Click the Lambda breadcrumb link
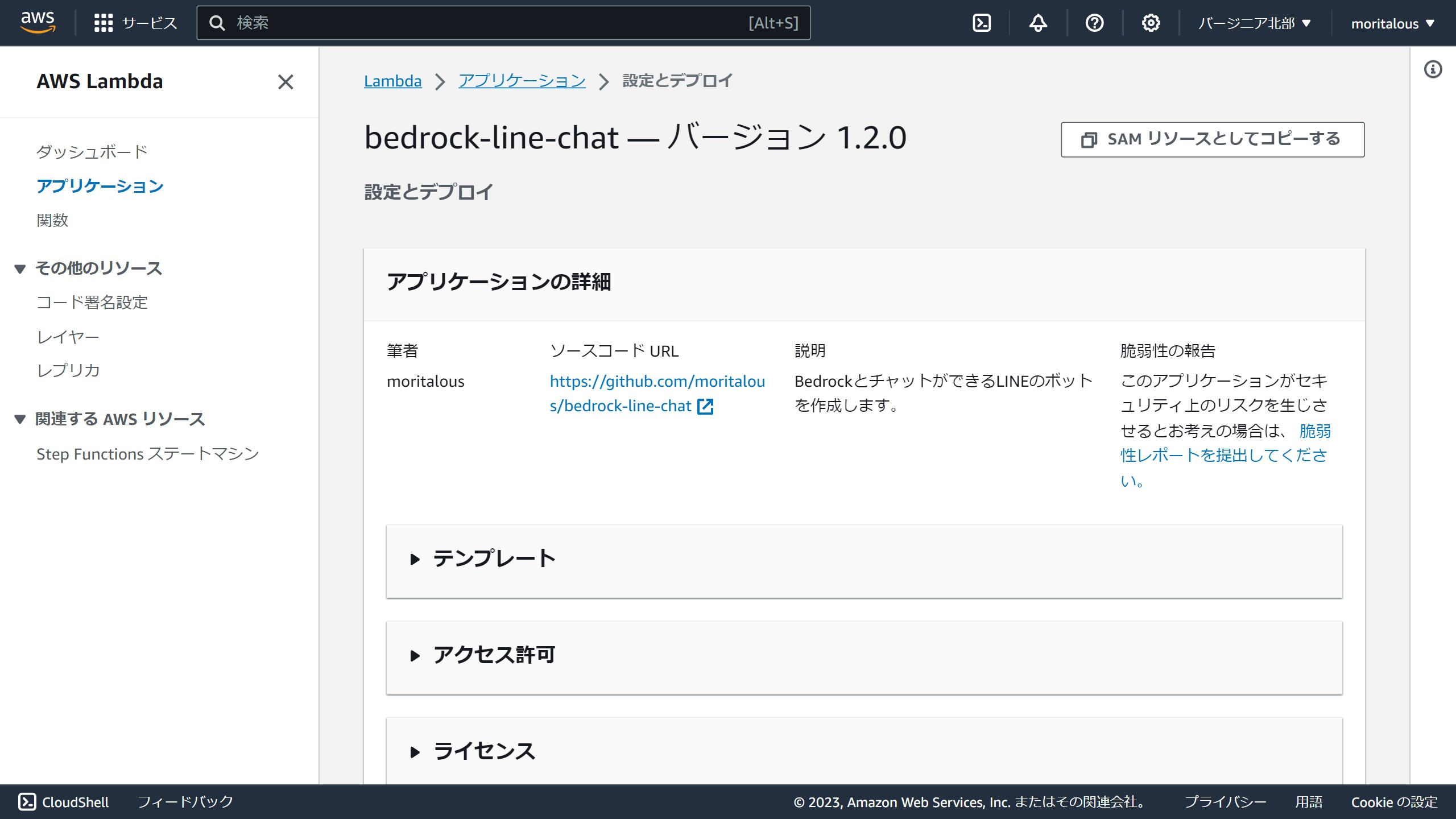The height and width of the screenshot is (819, 1456). pyautogui.click(x=392, y=81)
